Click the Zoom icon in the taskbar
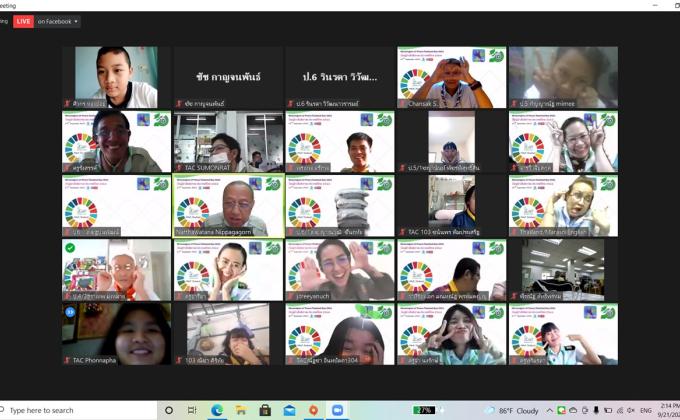 coord(337,410)
